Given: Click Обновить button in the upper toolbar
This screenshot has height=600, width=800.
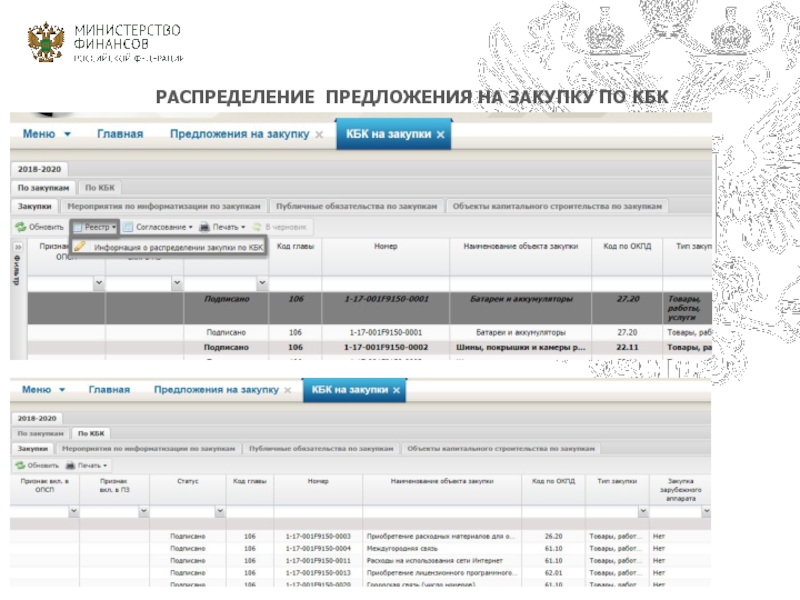Looking at the screenshot, I should coord(40,227).
